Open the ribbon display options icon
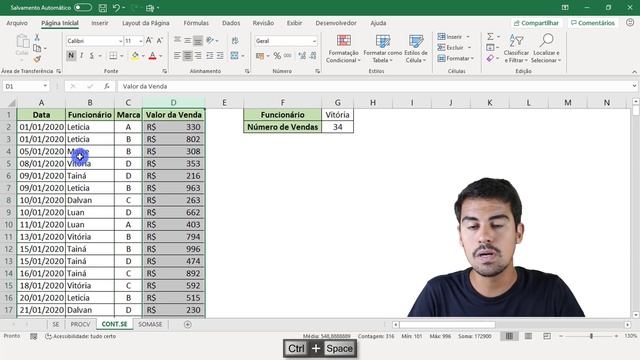 point(565,7)
